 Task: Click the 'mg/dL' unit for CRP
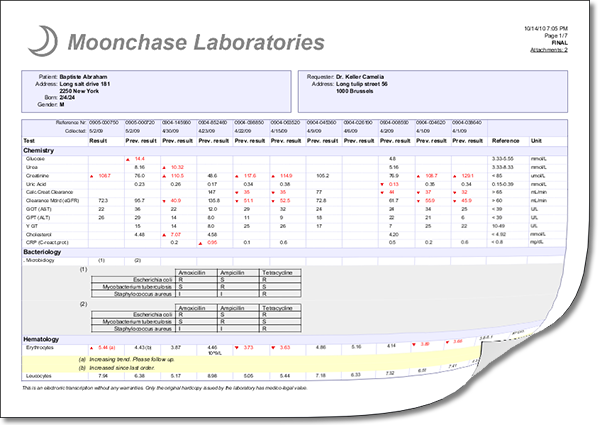coord(537,243)
